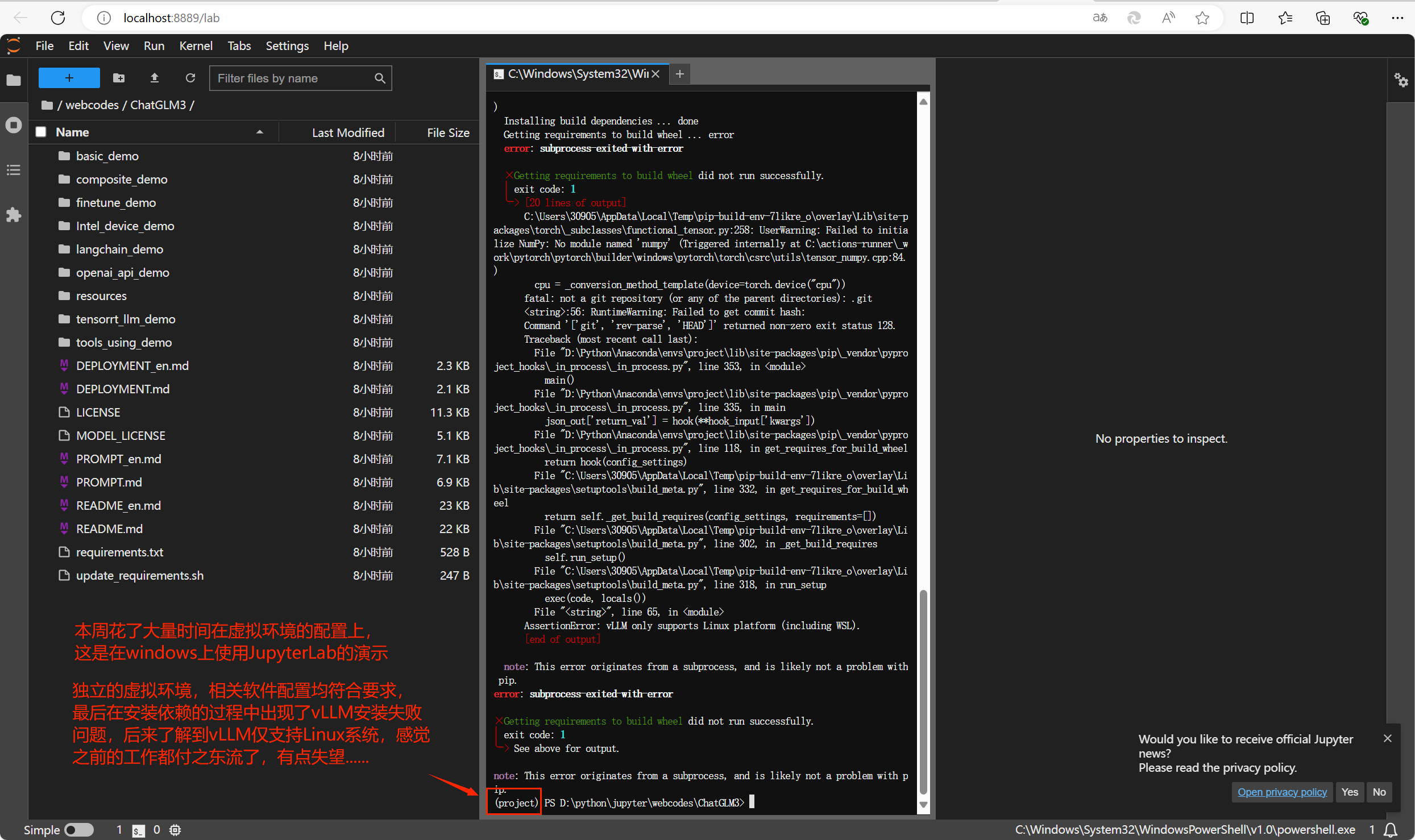This screenshot has height=840, width=1415.
Task: Click the New Folder toolbar icon
Action: 119,78
